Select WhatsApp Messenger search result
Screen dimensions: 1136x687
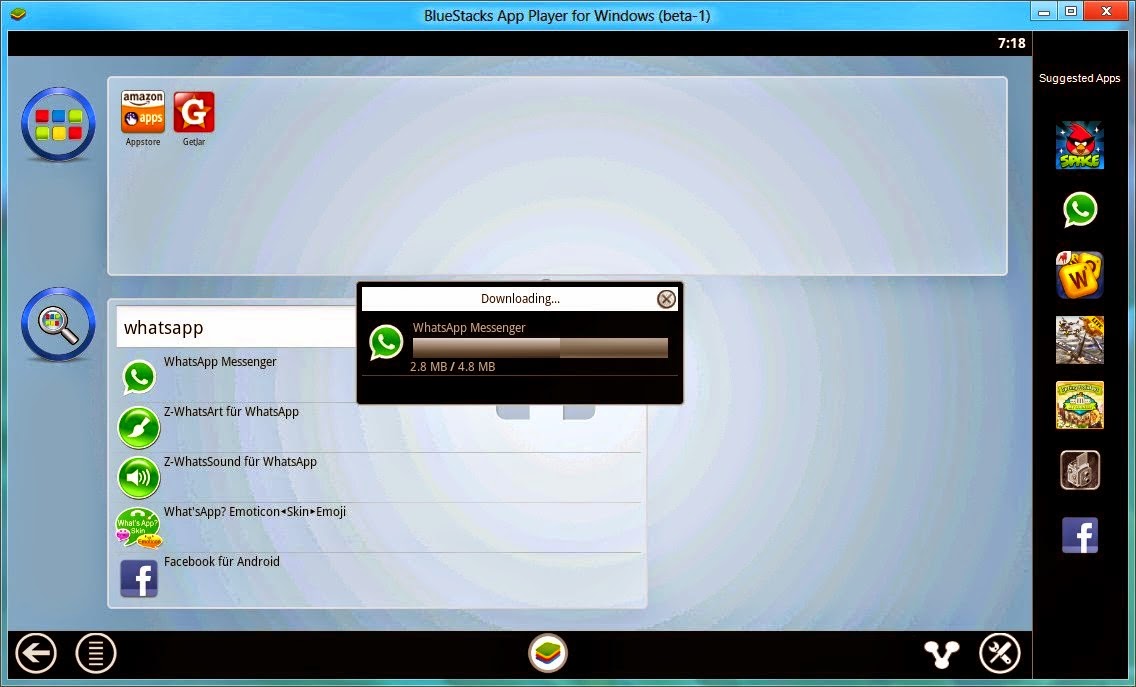point(378,378)
